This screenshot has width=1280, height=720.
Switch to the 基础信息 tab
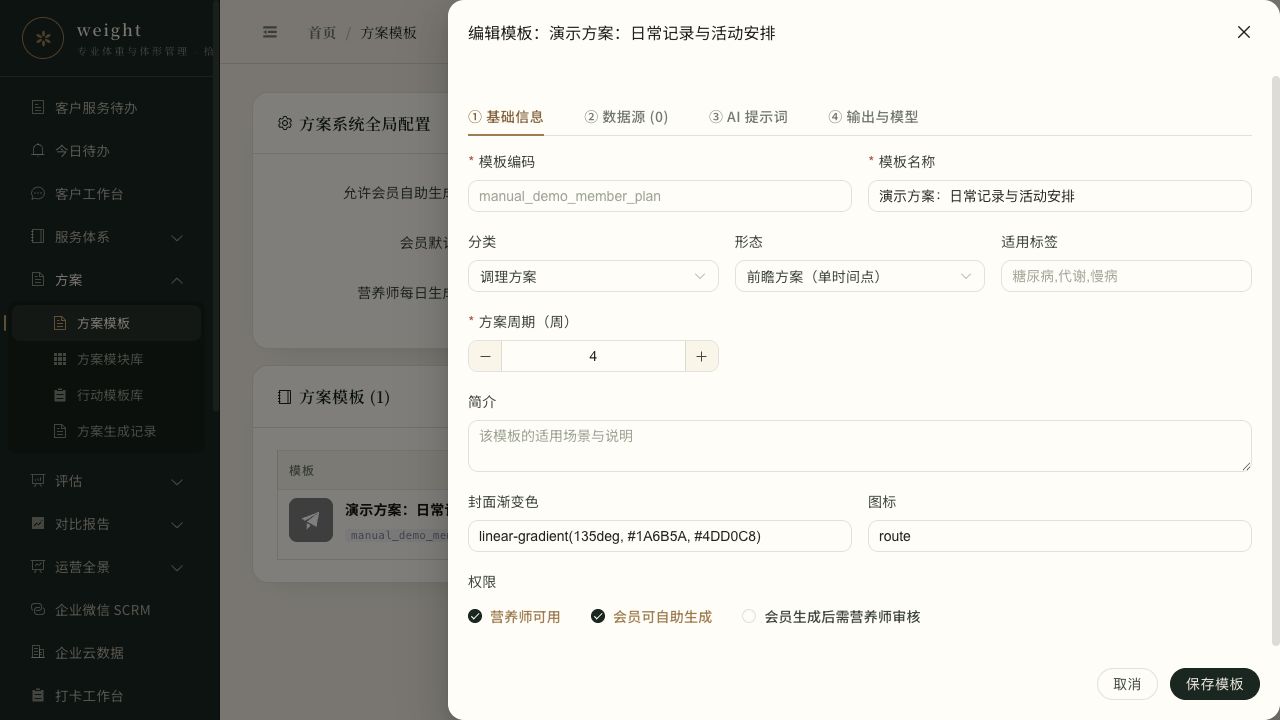click(x=506, y=117)
